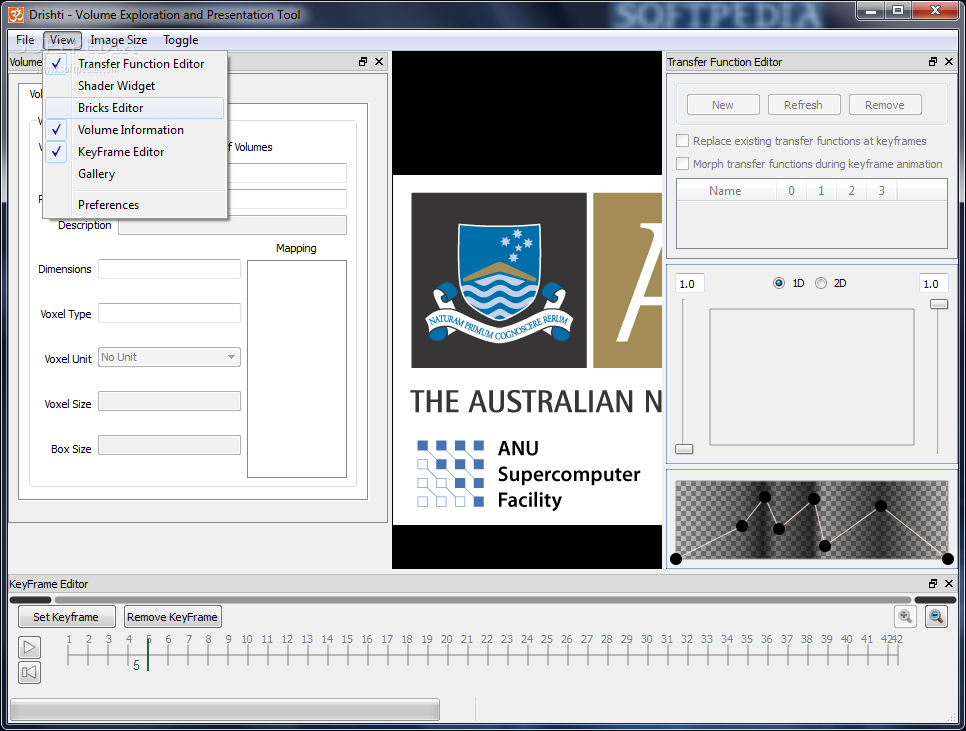Click the rightmost gradient control point
The image size is (966, 731).
[x=948, y=559]
